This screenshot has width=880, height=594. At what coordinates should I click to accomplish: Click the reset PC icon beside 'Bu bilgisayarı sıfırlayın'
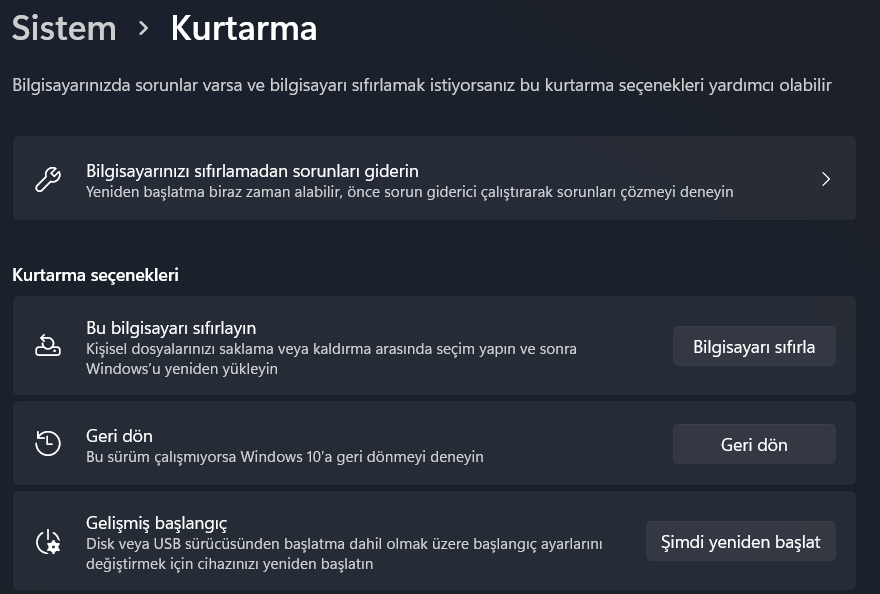(48, 347)
